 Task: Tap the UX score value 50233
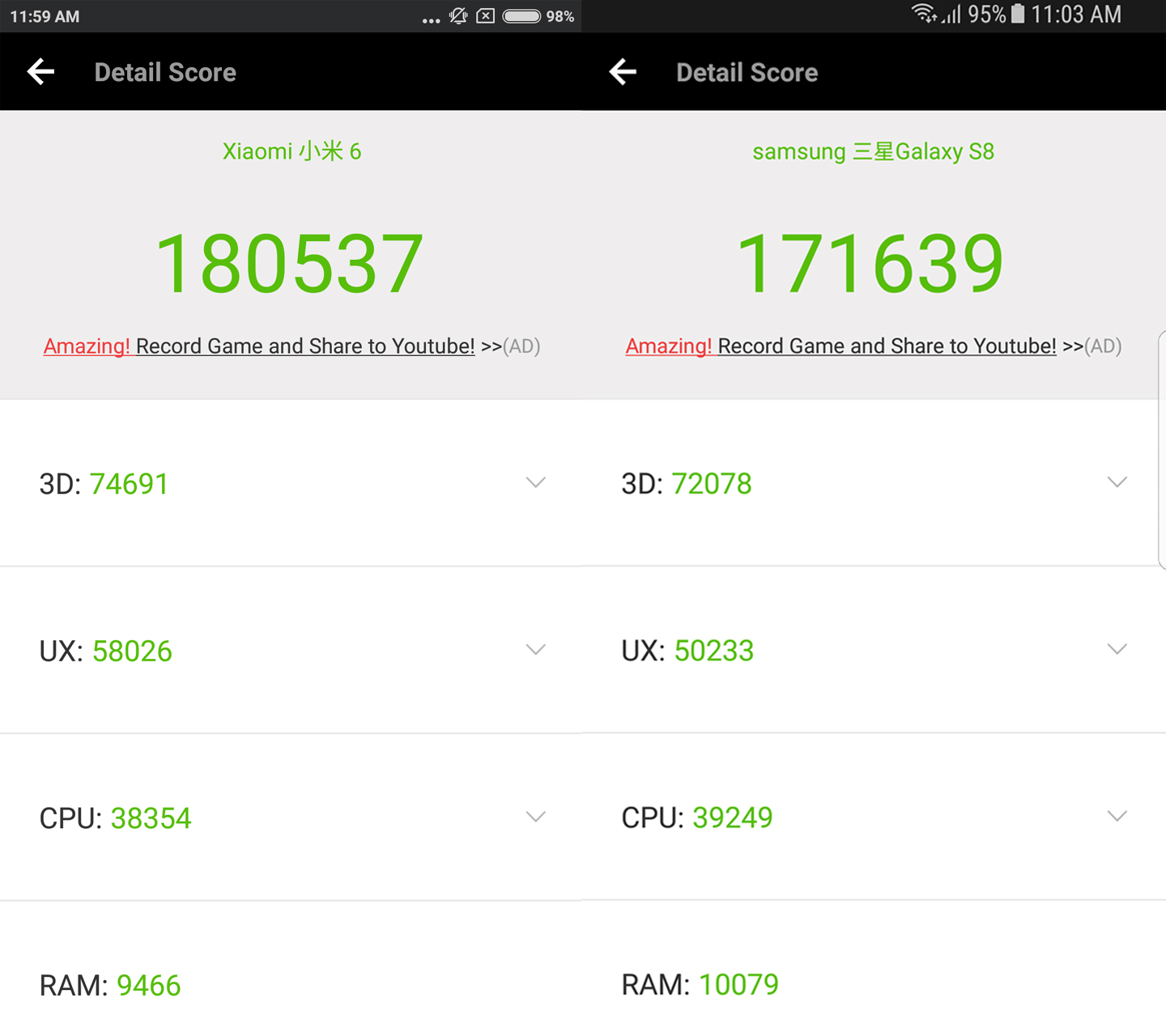714,651
